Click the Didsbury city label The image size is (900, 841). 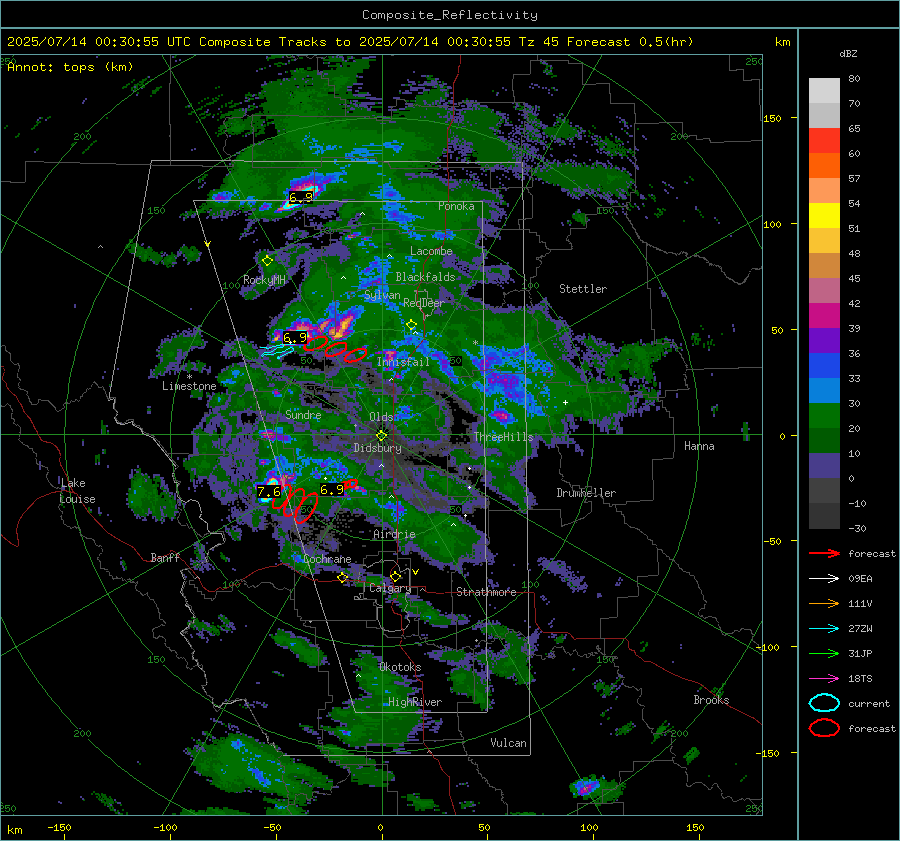377,448
